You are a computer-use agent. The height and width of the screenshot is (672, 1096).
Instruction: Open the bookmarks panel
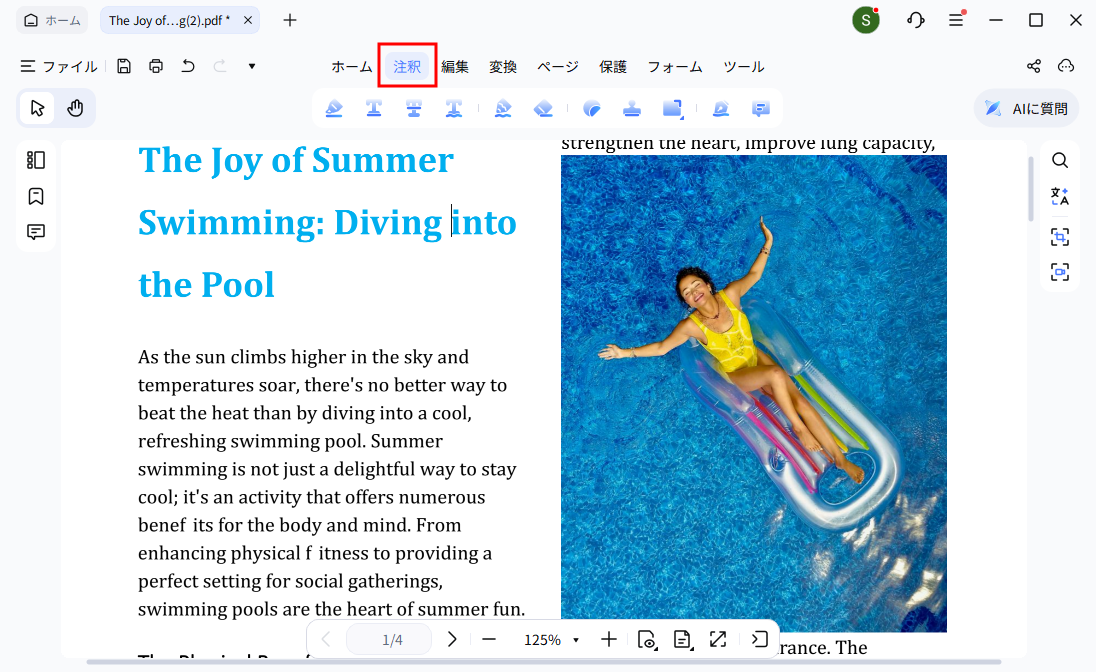(x=36, y=196)
